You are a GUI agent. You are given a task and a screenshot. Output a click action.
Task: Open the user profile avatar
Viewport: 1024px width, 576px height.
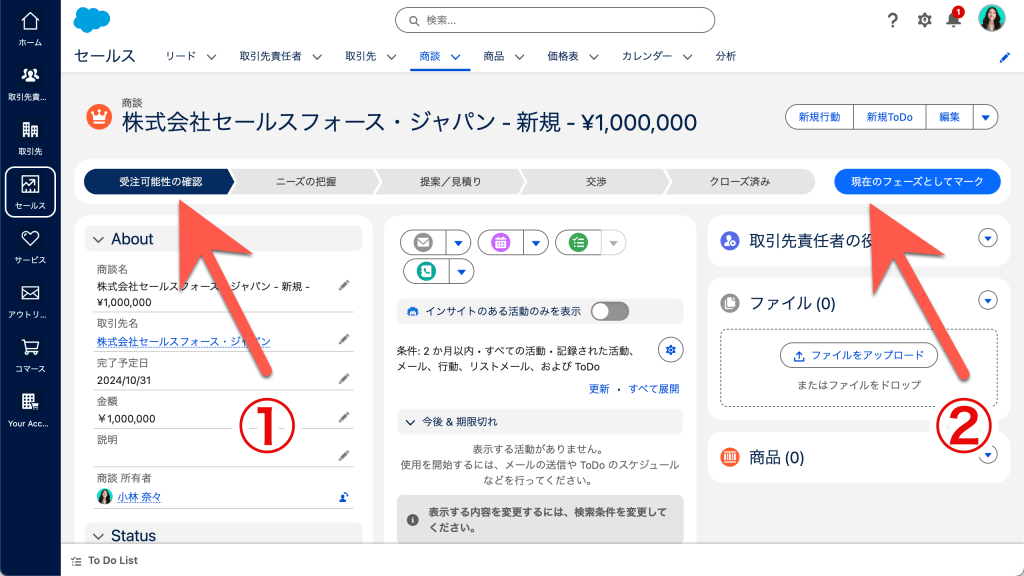point(991,18)
